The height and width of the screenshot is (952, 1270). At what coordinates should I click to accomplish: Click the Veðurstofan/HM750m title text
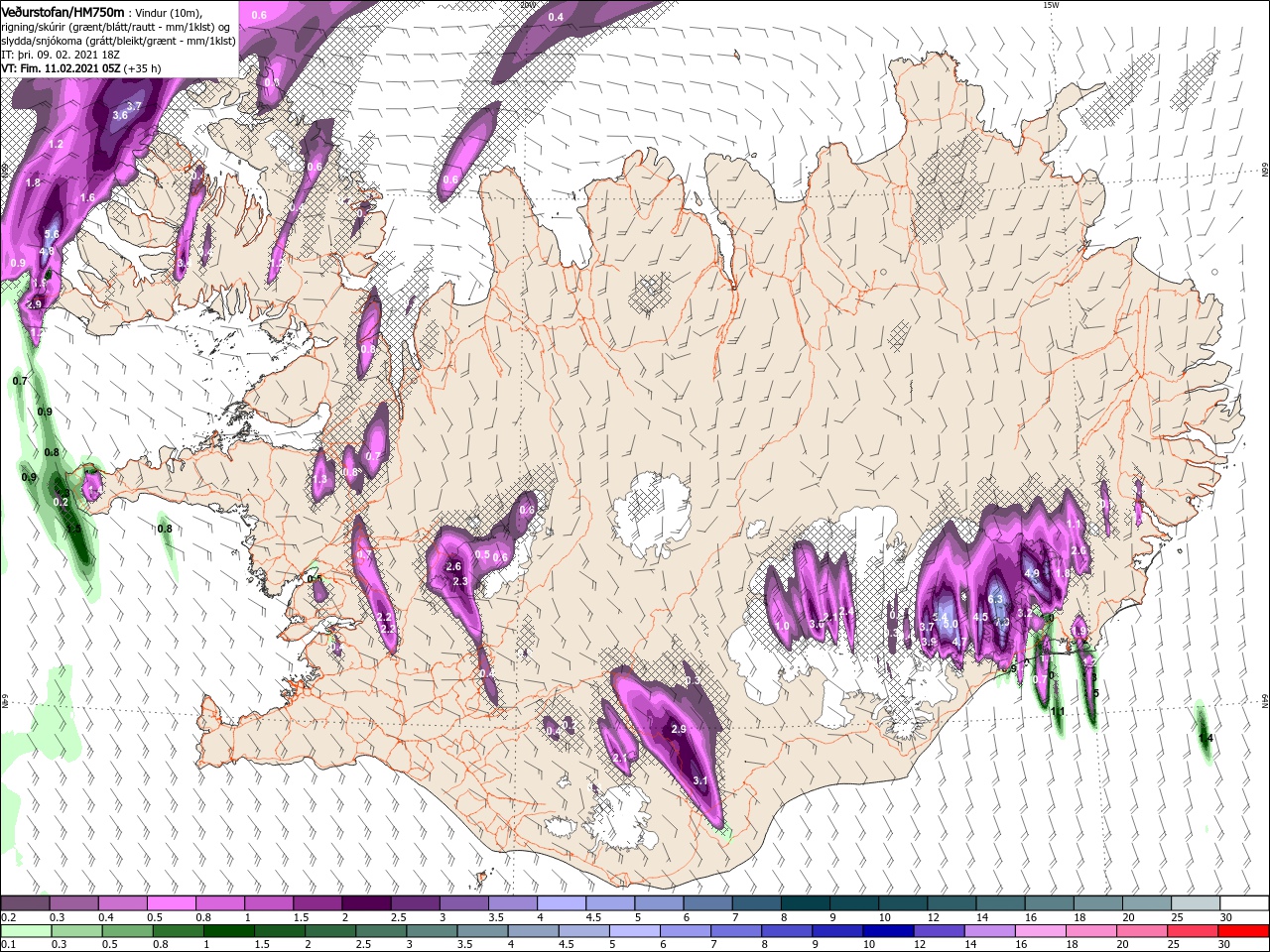pos(63,11)
